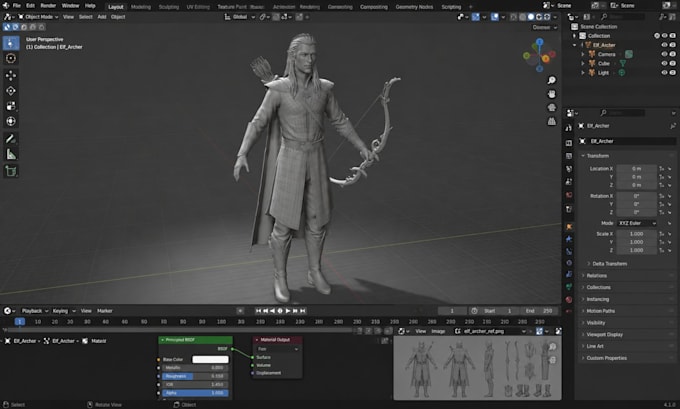
Task: Click the Blender logo icon
Action: coord(6,6)
